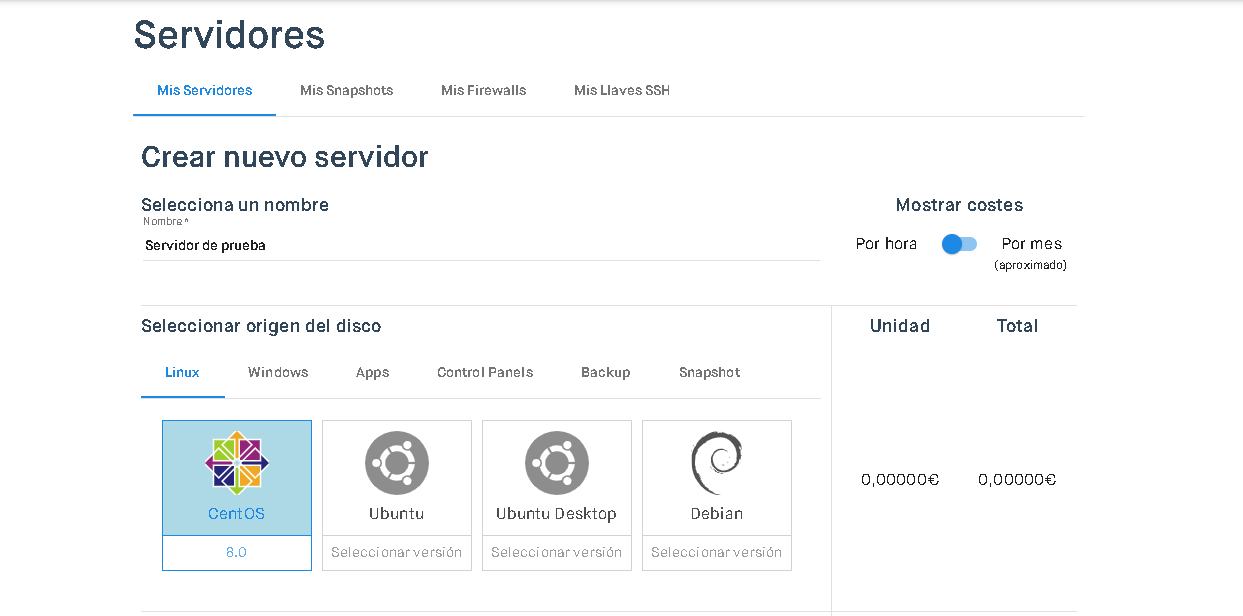Pick the Ubuntu Desktop logo icon
This screenshot has height=616, width=1243.
(x=557, y=463)
